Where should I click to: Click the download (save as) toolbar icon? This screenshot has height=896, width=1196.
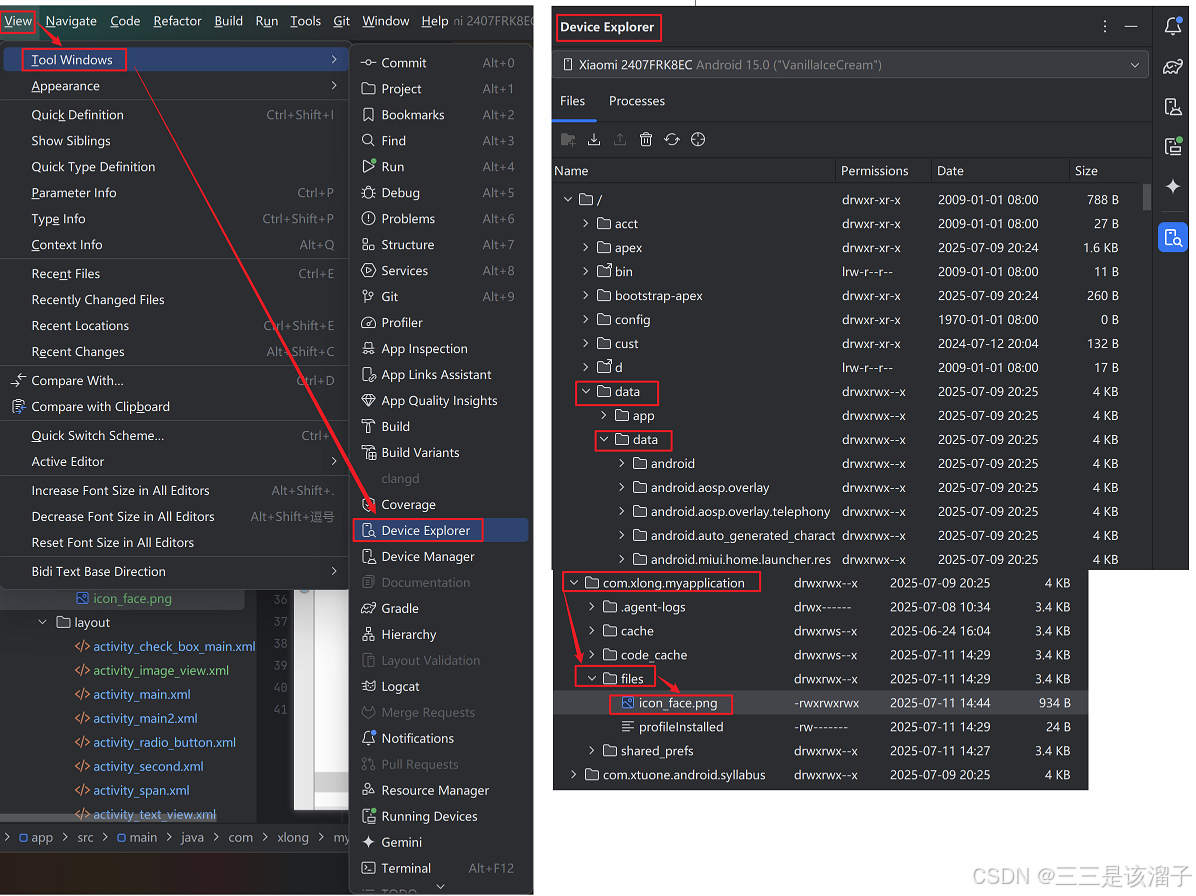pyautogui.click(x=594, y=140)
